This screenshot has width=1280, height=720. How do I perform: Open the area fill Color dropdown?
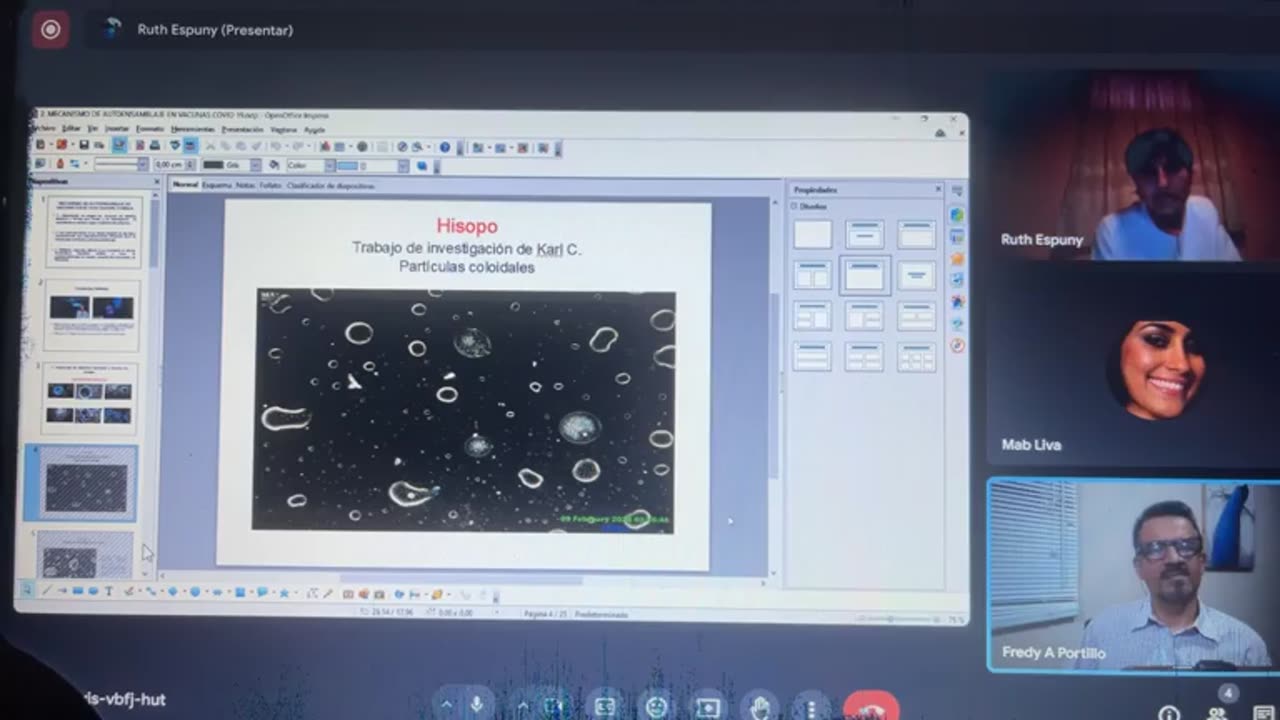[x=329, y=165]
